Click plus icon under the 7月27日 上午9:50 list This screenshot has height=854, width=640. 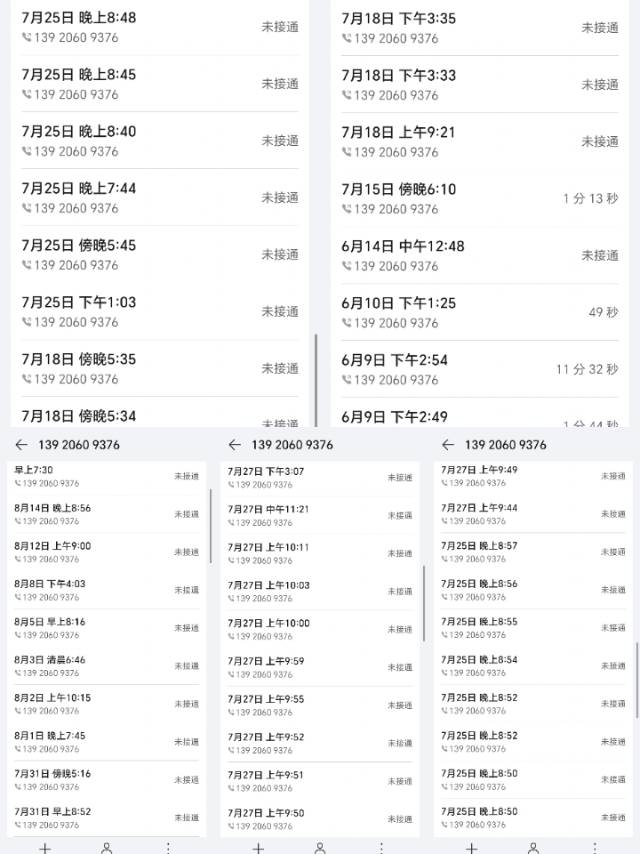[x=258, y=848]
